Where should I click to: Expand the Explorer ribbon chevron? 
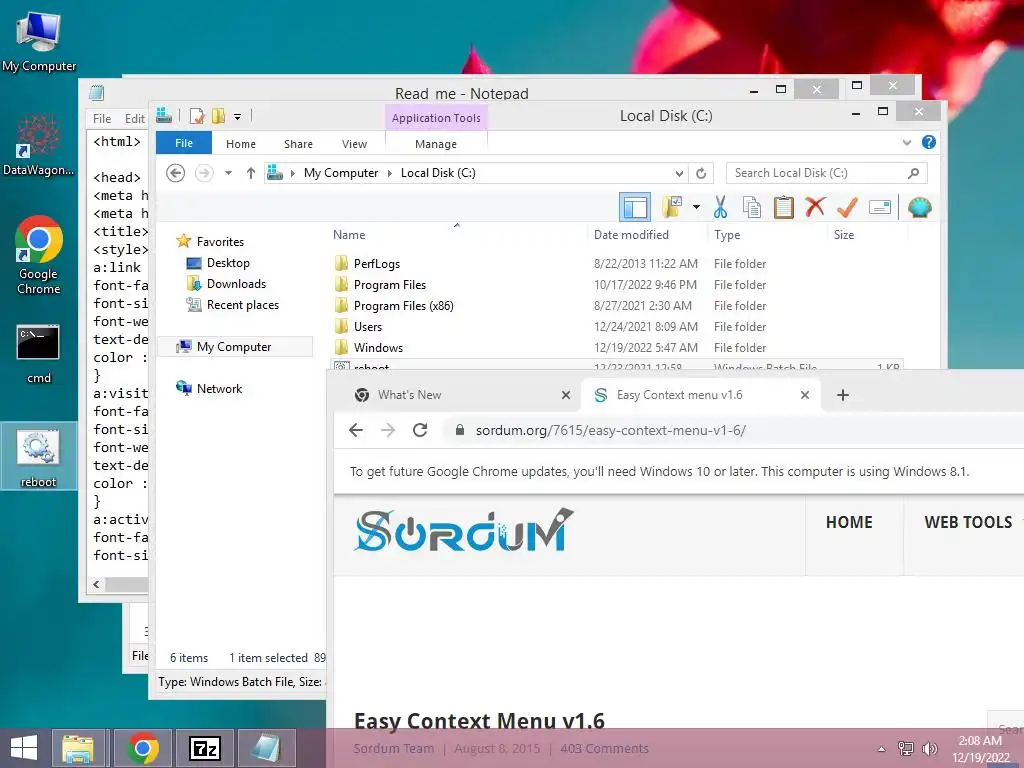pos(906,142)
